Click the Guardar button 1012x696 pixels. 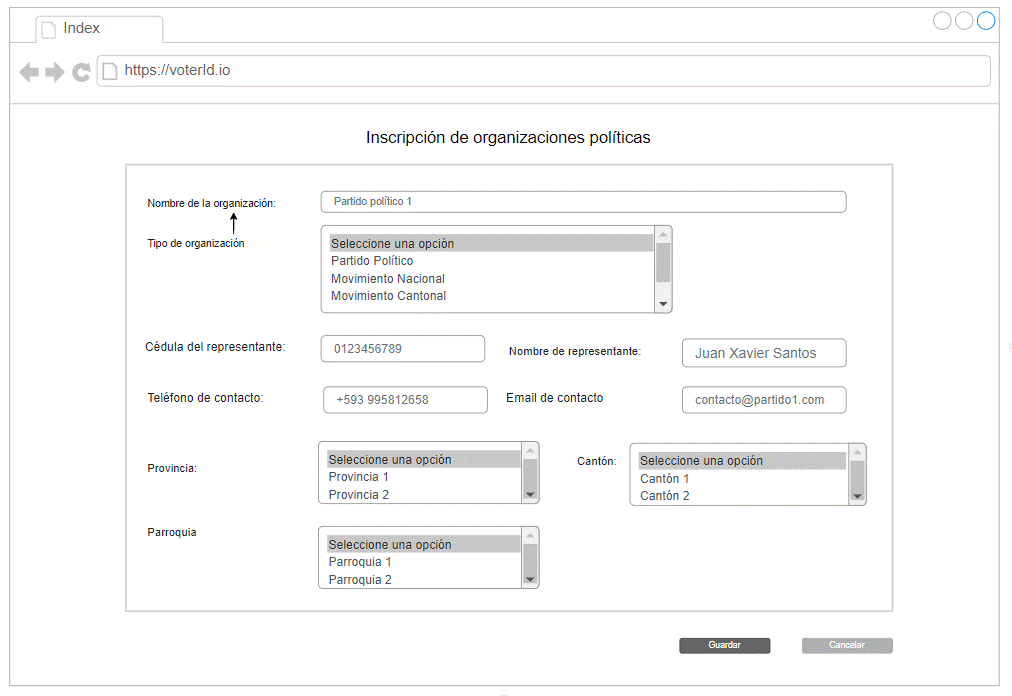click(724, 645)
